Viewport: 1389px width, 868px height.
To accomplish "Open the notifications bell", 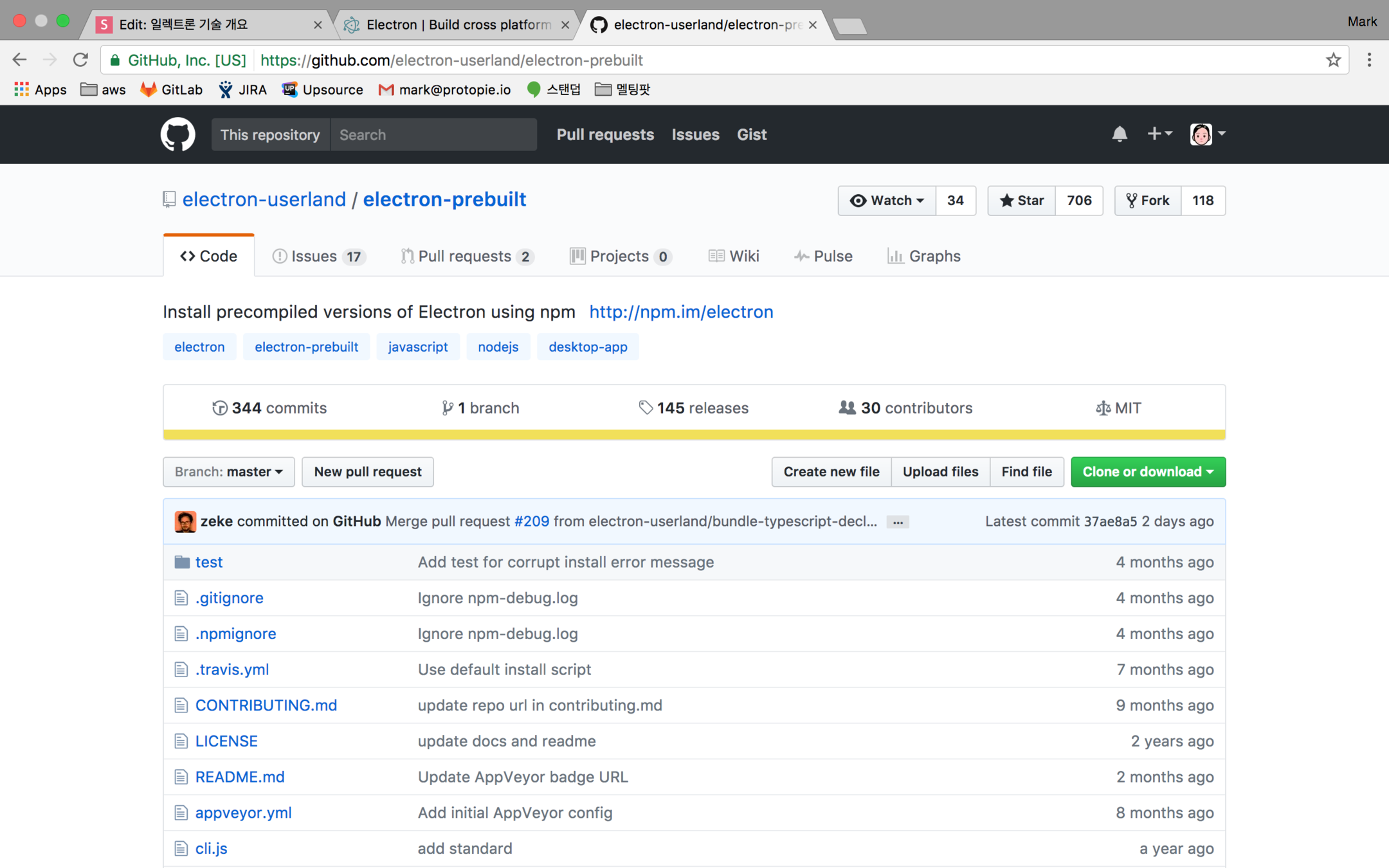I will pos(1119,134).
